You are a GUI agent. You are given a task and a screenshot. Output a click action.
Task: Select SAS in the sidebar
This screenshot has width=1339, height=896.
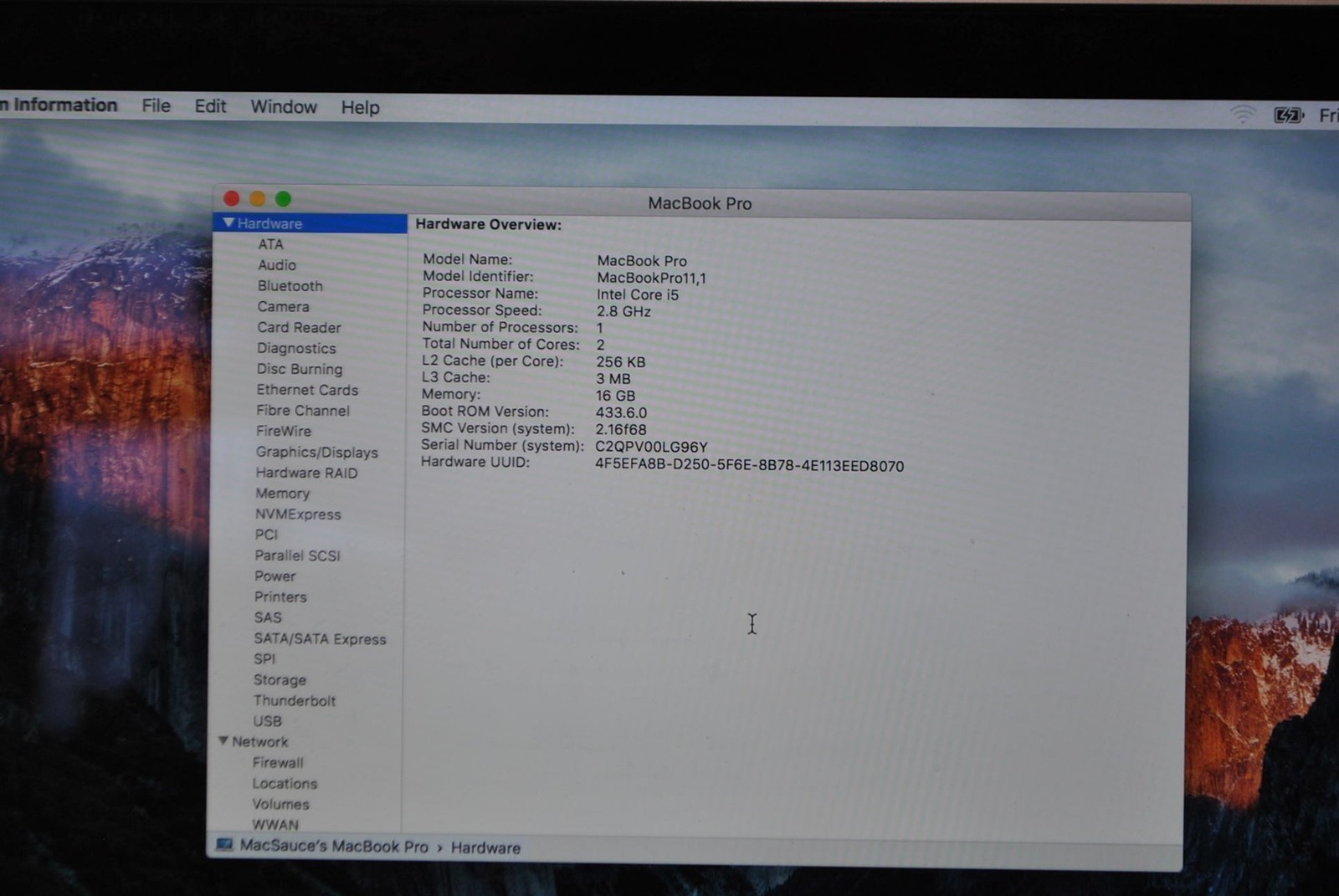coord(268,617)
